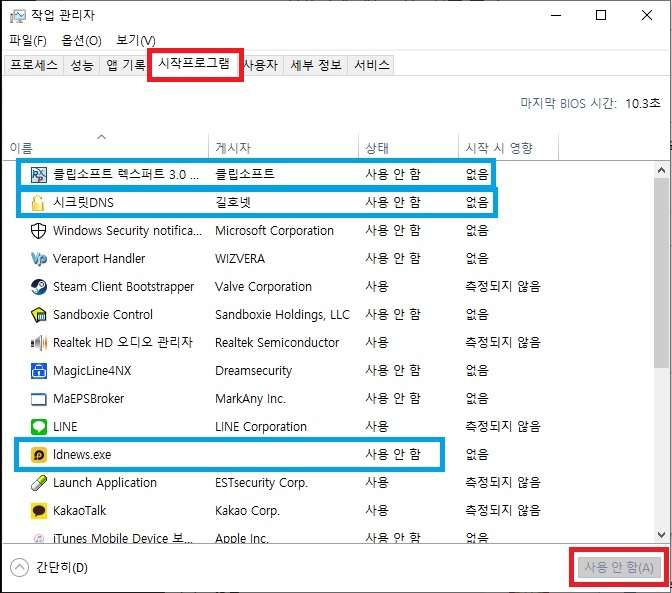
Task: Click the Veraport Handler icon
Action: 39,259
